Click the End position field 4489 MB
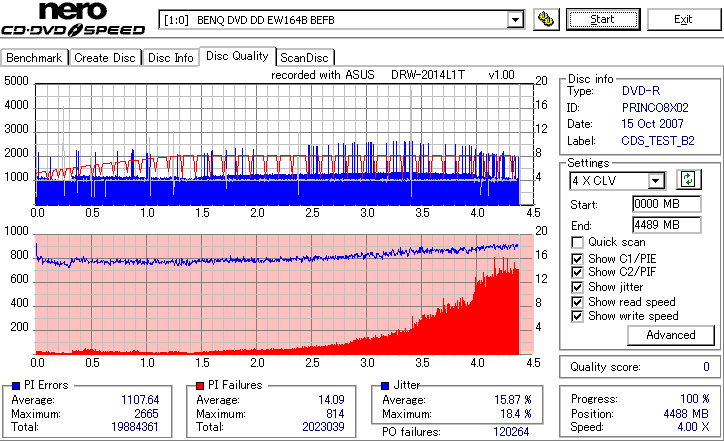Viewport: 724px width, 441px height. point(666,225)
